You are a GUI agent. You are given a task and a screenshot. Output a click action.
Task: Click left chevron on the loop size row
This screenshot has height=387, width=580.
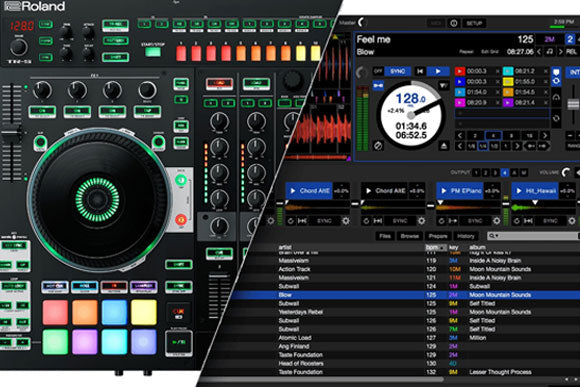[460, 136]
